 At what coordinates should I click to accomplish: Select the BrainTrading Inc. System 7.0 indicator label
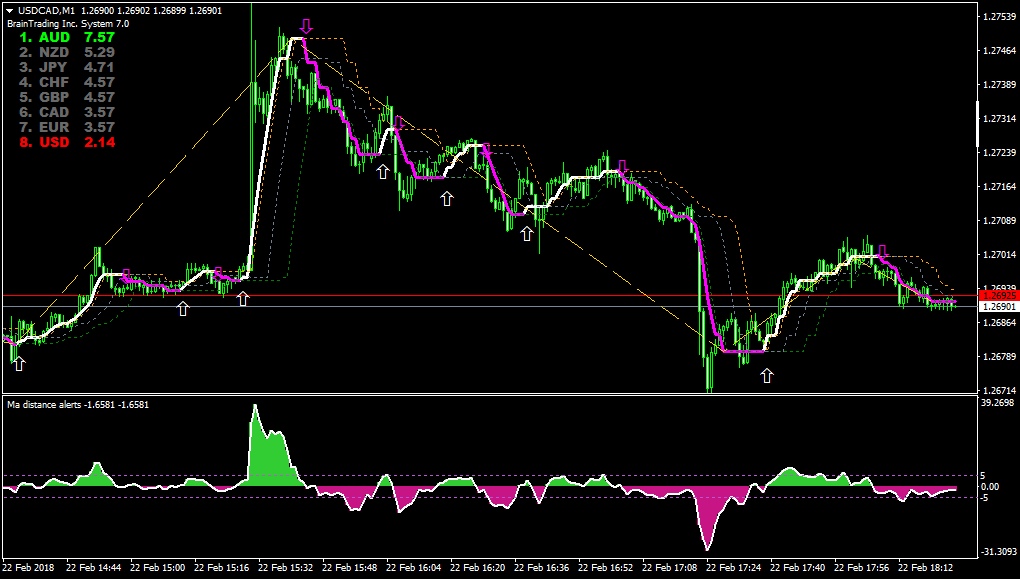click(x=68, y=23)
